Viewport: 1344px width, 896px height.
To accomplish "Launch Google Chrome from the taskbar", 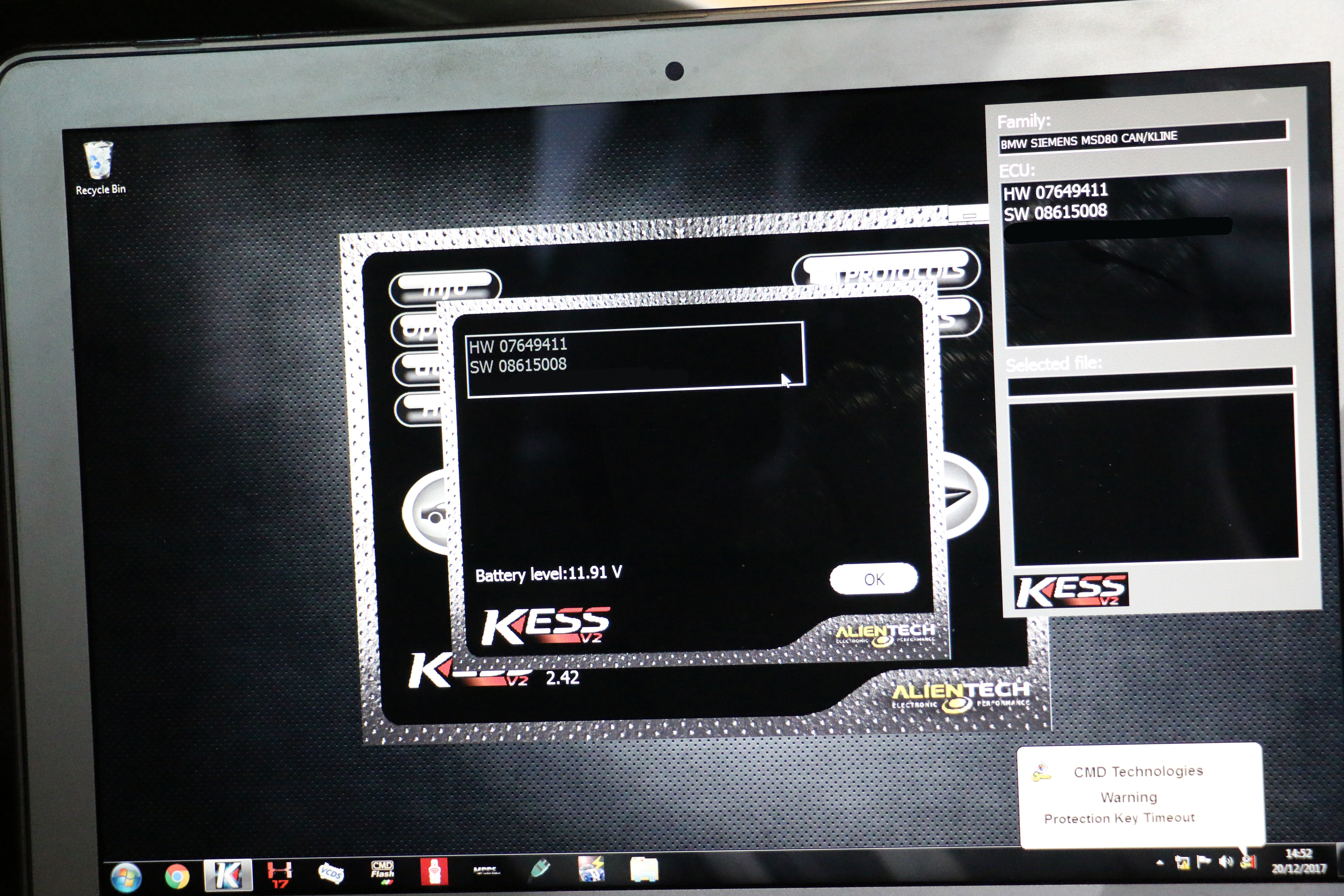I will tap(177, 876).
